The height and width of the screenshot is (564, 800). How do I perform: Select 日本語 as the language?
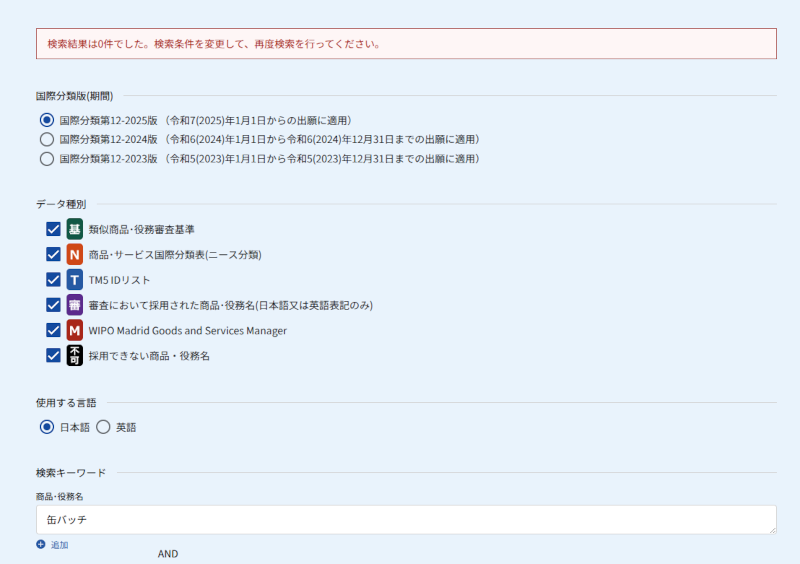click(46, 427)
